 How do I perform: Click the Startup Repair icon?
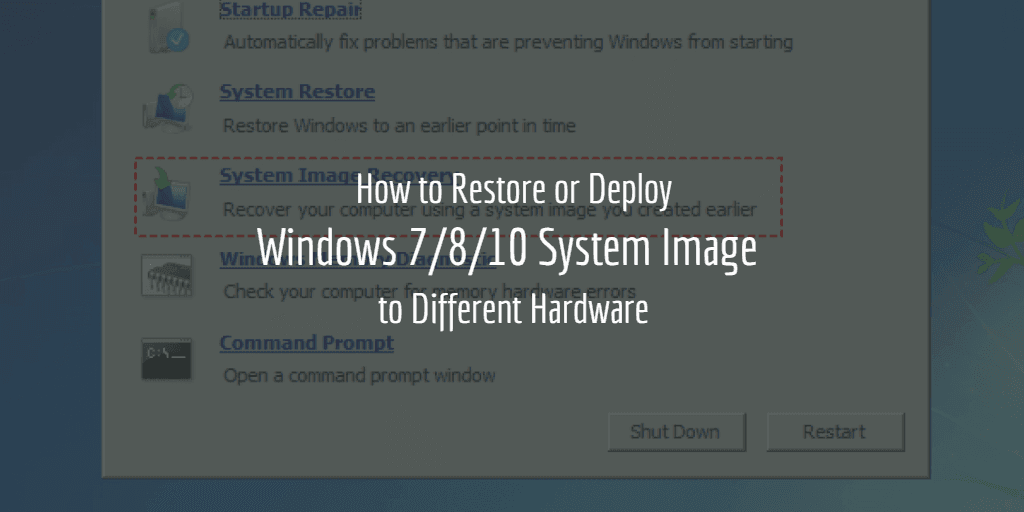click(x=168, y=26)
